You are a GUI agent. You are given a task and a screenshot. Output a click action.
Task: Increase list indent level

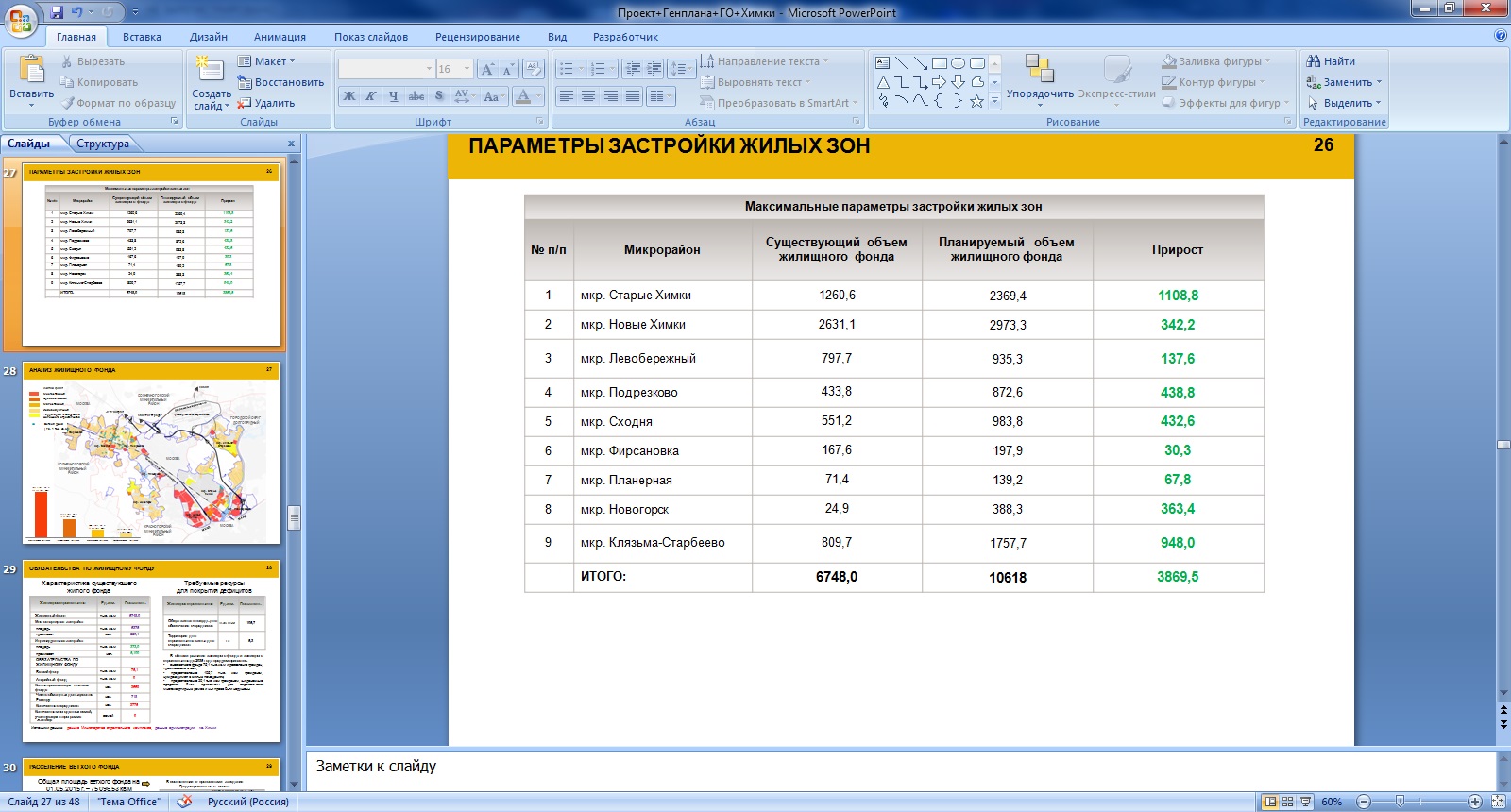[654, 69]
